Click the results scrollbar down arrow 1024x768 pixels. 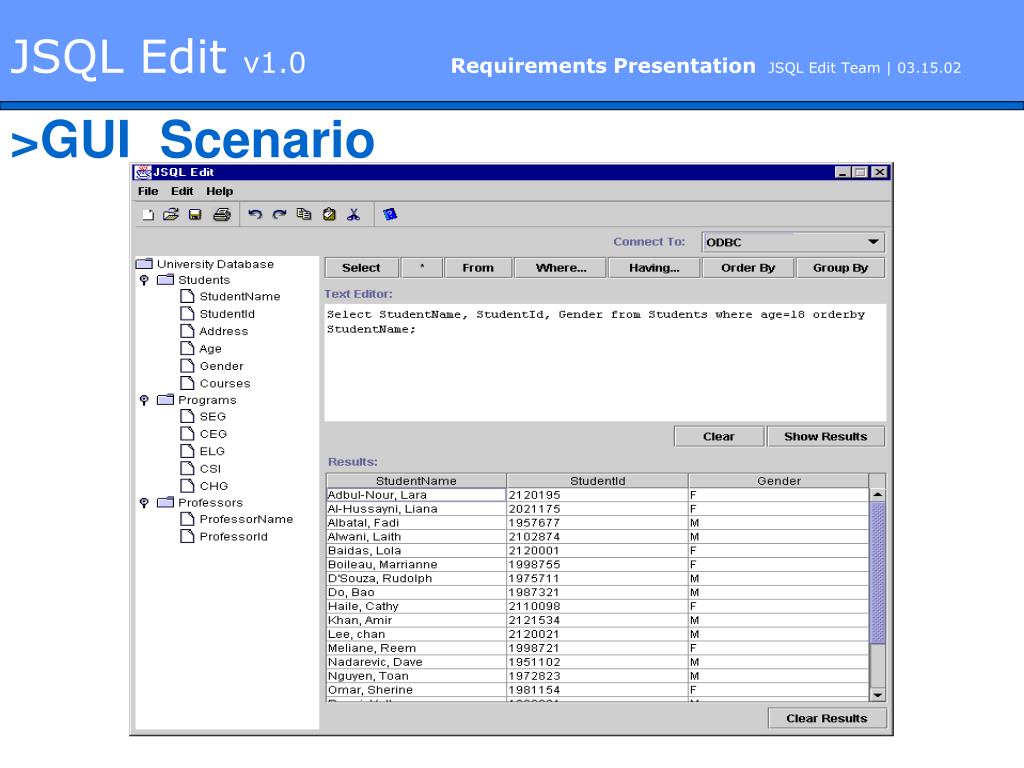click(878, 695)
